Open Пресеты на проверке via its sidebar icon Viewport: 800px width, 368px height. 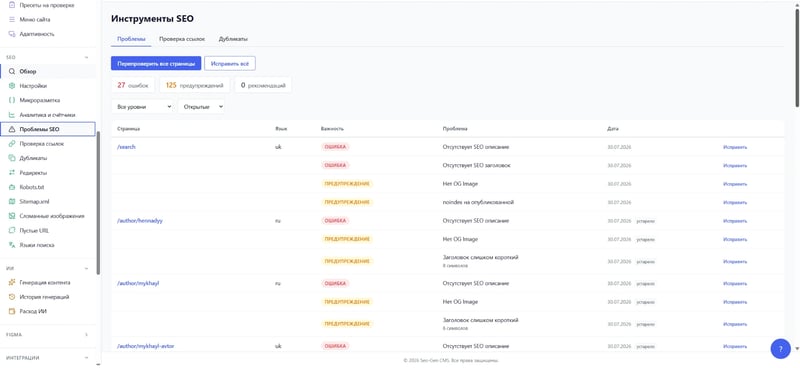click(x=12, y=5)
